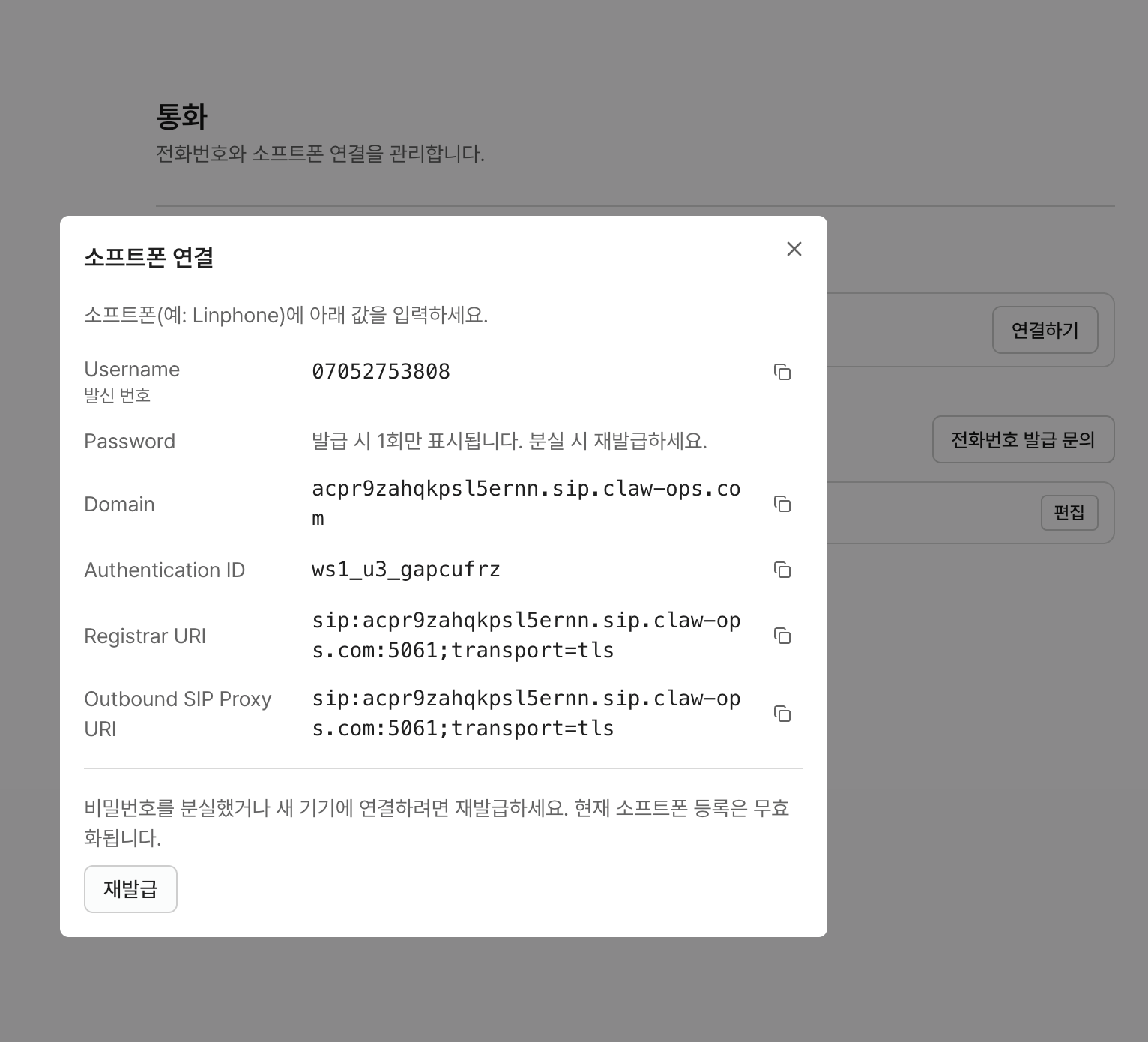Click the Username label
The width and height of the screenshot is (1148, 1042).
(x=132, y=369)
